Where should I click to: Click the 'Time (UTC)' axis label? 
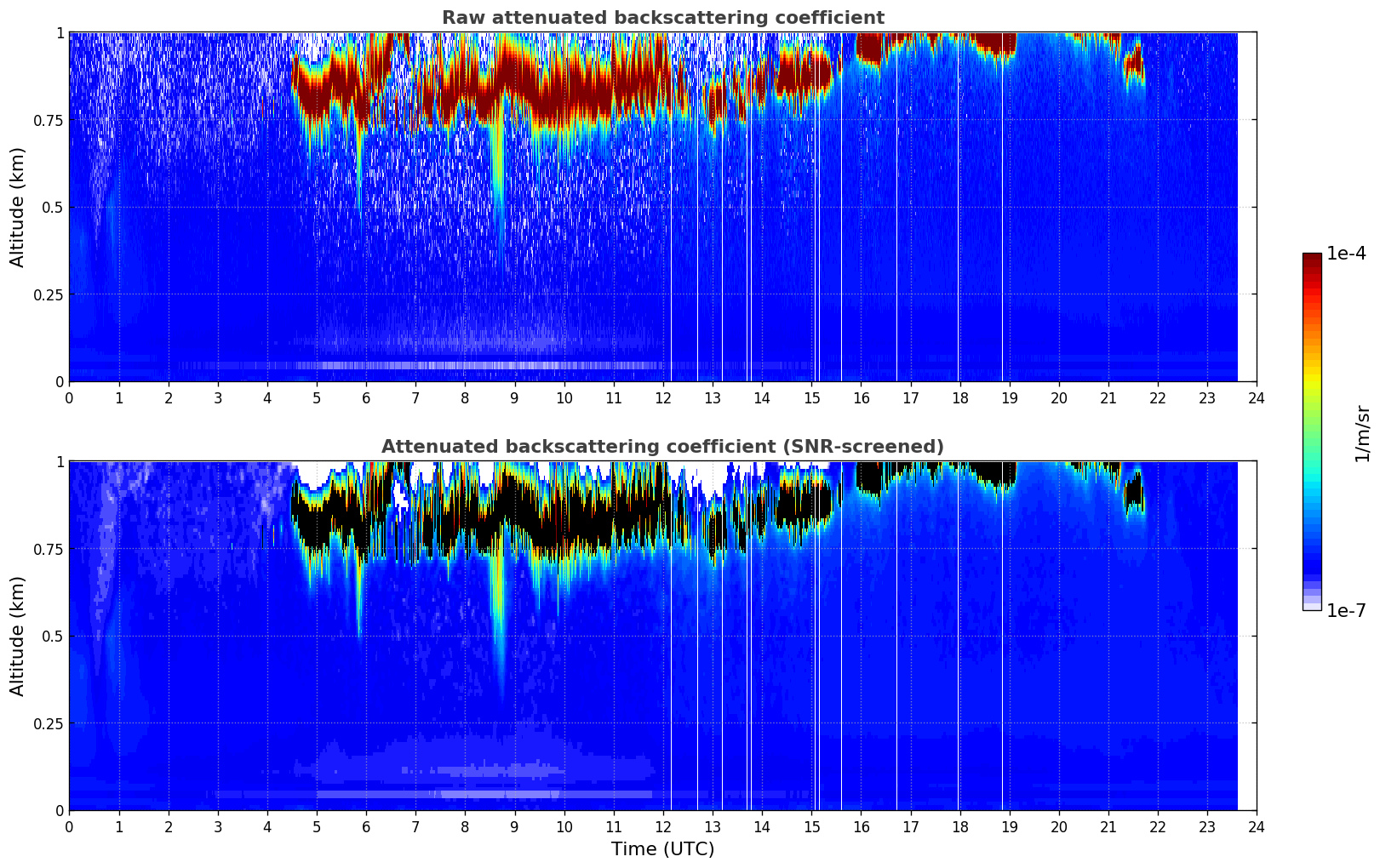662,849
